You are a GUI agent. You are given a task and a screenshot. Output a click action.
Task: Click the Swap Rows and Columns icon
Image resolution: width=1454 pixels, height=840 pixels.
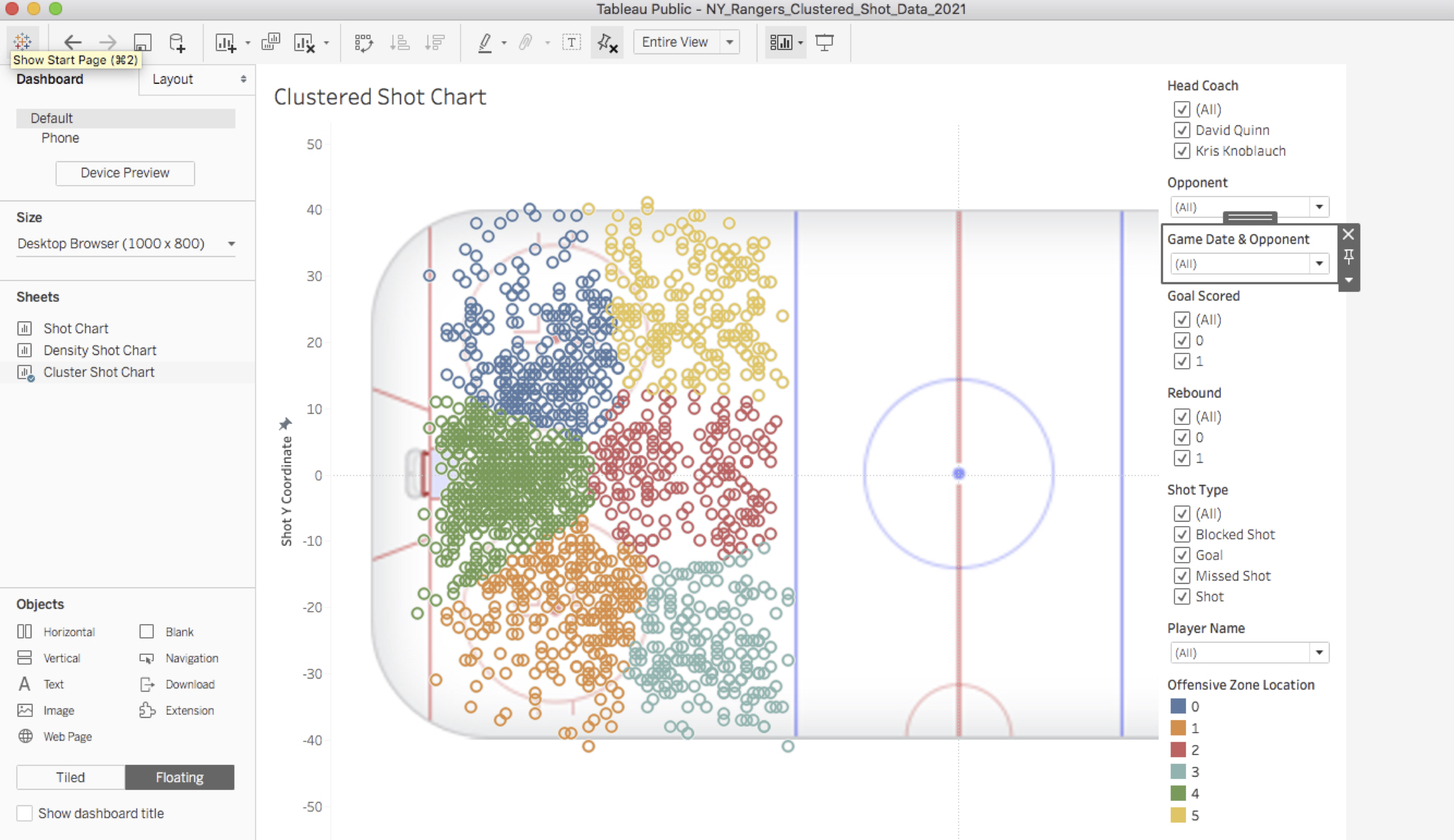click(x=364, y=42)
